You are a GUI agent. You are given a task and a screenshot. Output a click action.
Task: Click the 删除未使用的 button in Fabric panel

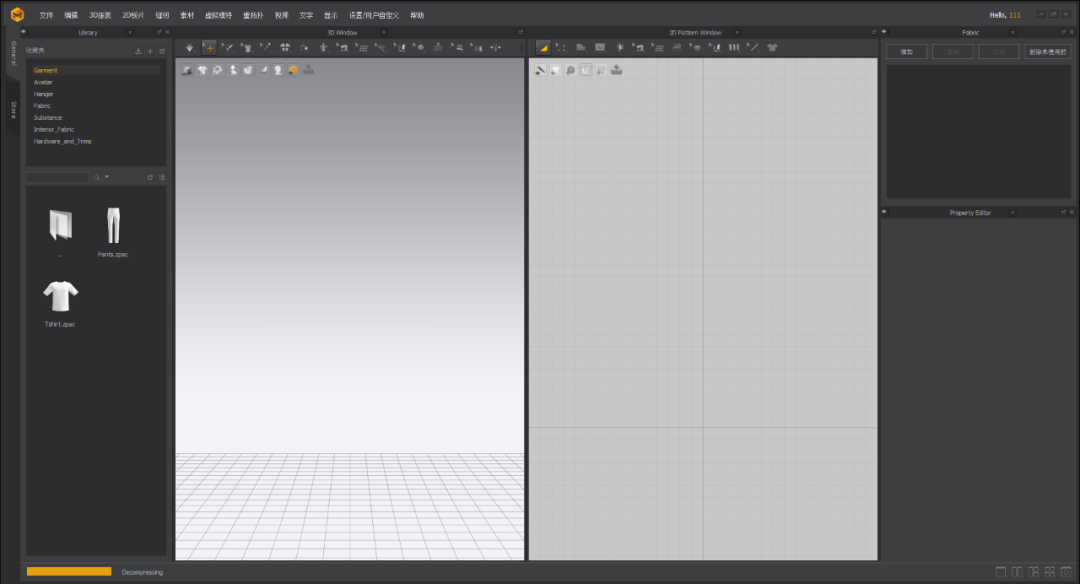point(1047,51)
